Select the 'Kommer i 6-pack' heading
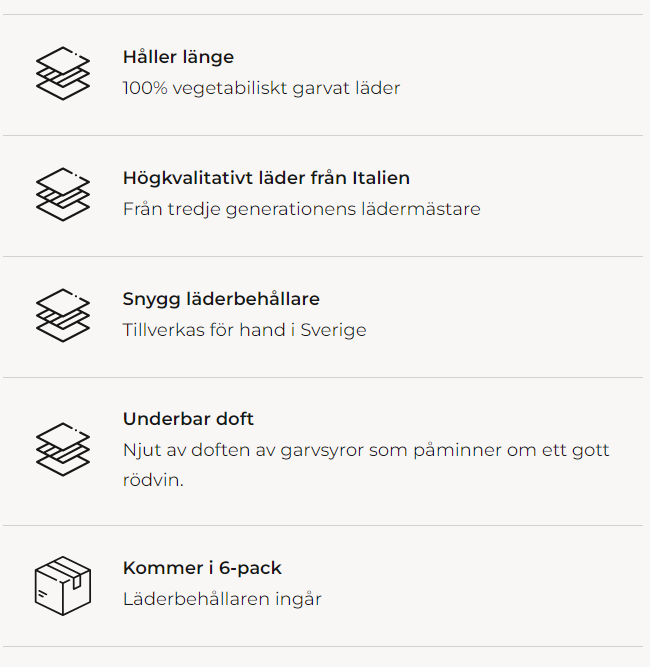Image resolution: width=650 pixels, height=667 pixels. (x=202, y=568)
